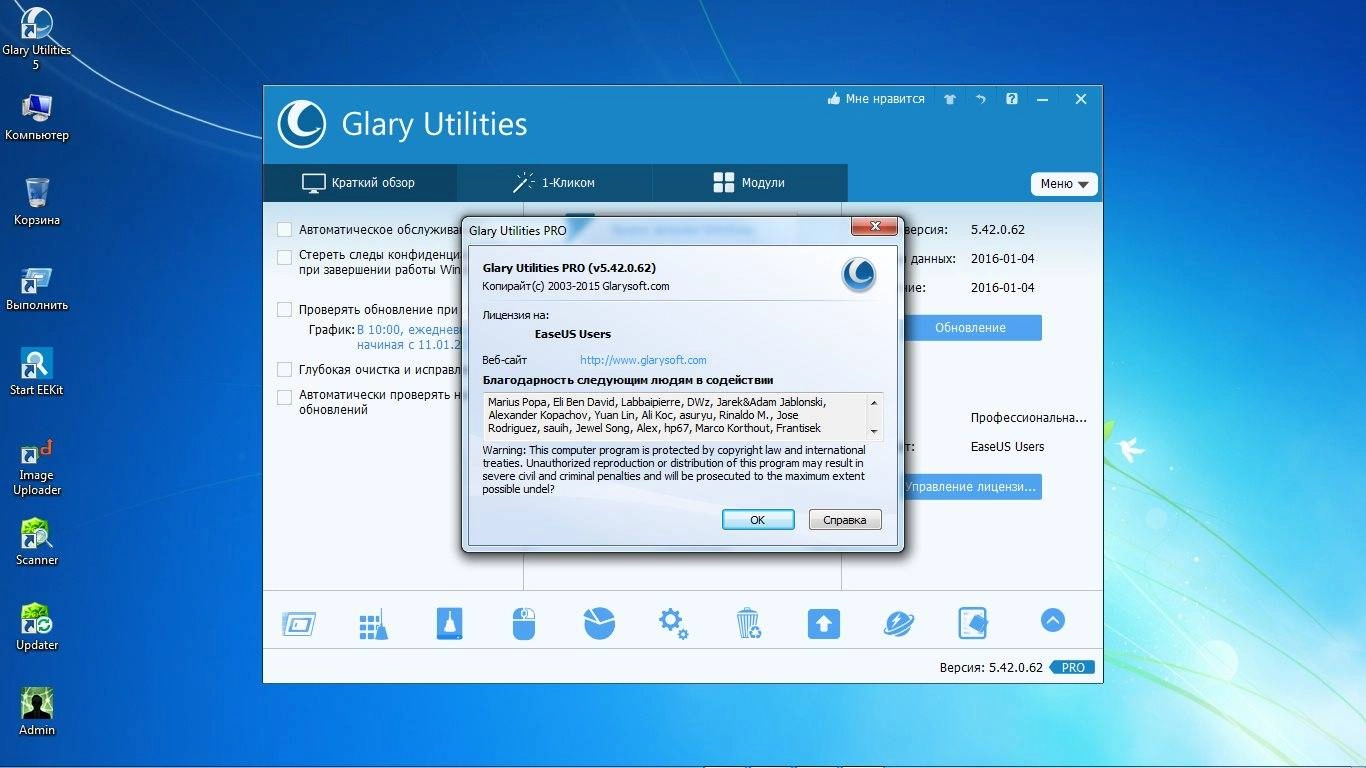The width and height of the screenshot is (1366, 768).
Task: Open the 'Admin' desktop shortcut
Action: [x=37, y=712]
